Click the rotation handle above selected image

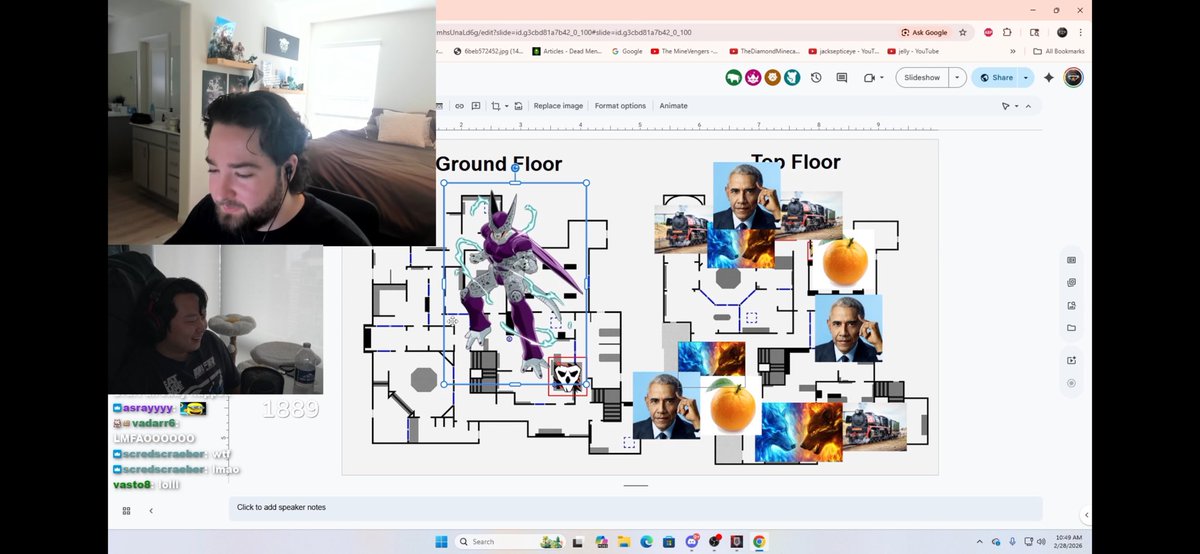coord(515,168)
